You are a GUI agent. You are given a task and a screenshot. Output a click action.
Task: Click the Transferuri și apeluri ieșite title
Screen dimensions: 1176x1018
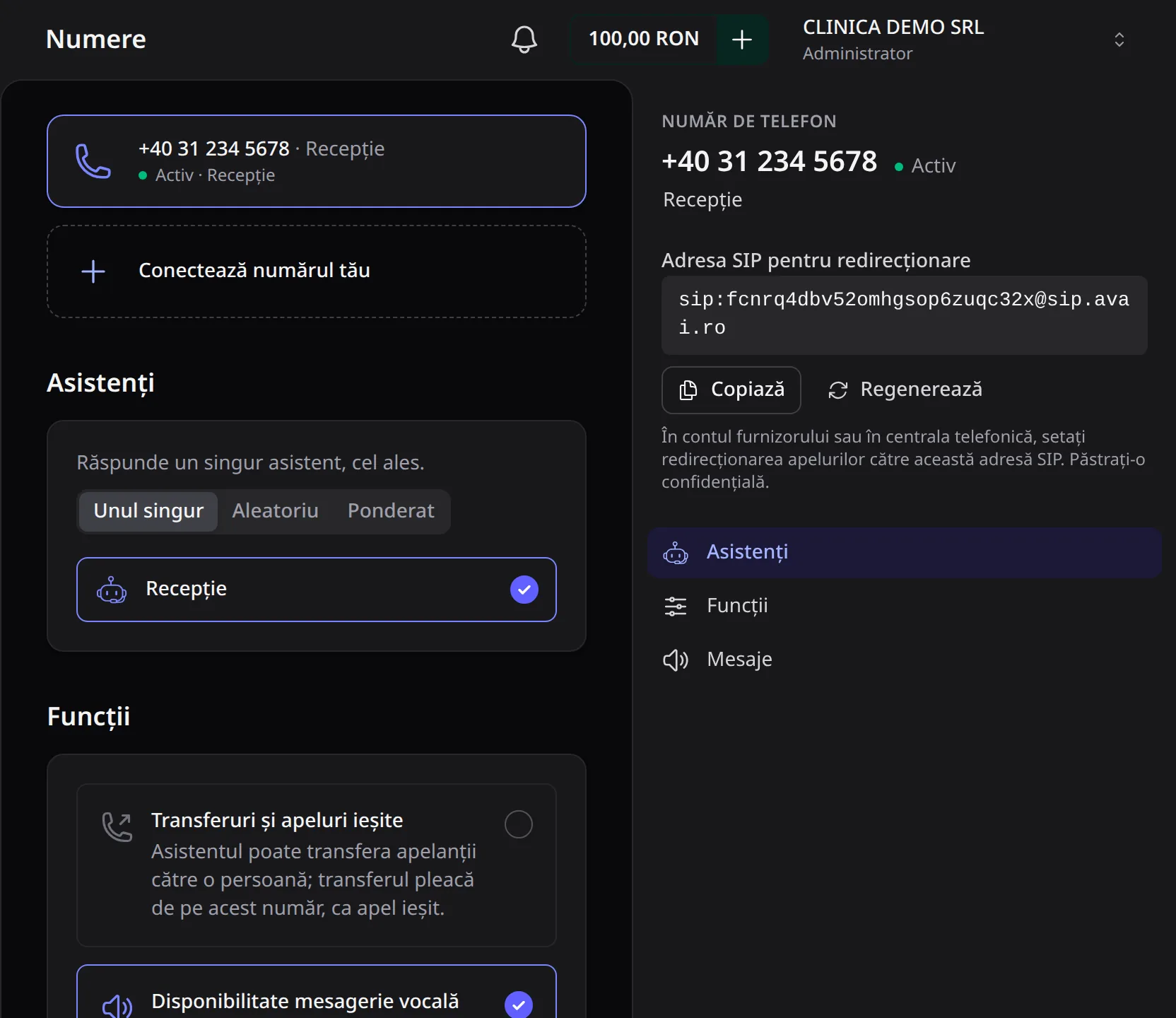pos(277,820)
